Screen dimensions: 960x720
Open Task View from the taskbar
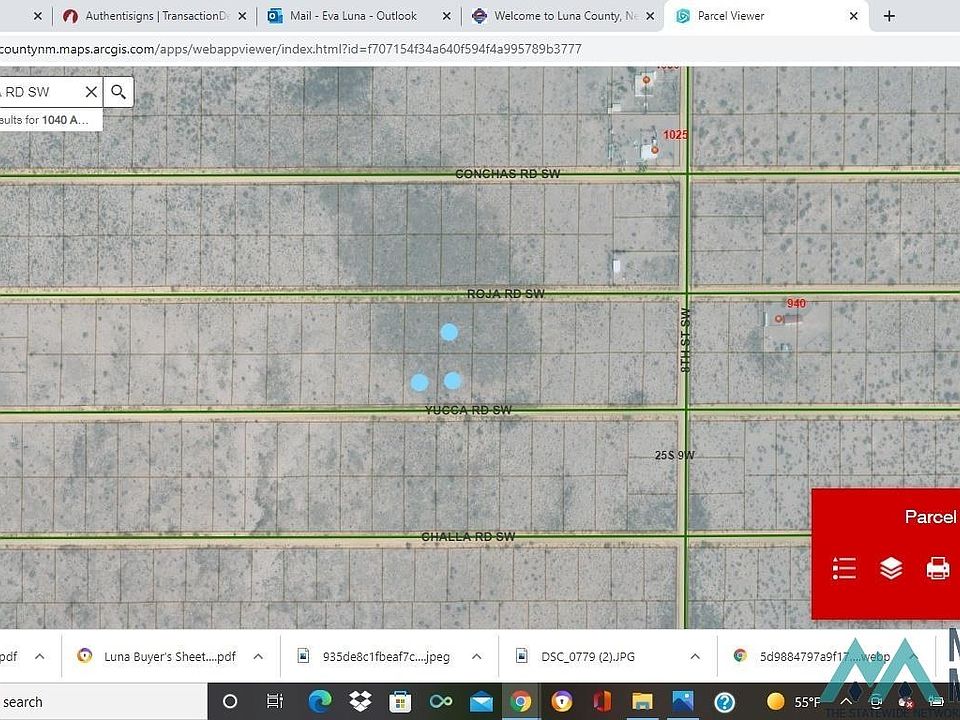(x=275, y=701)
